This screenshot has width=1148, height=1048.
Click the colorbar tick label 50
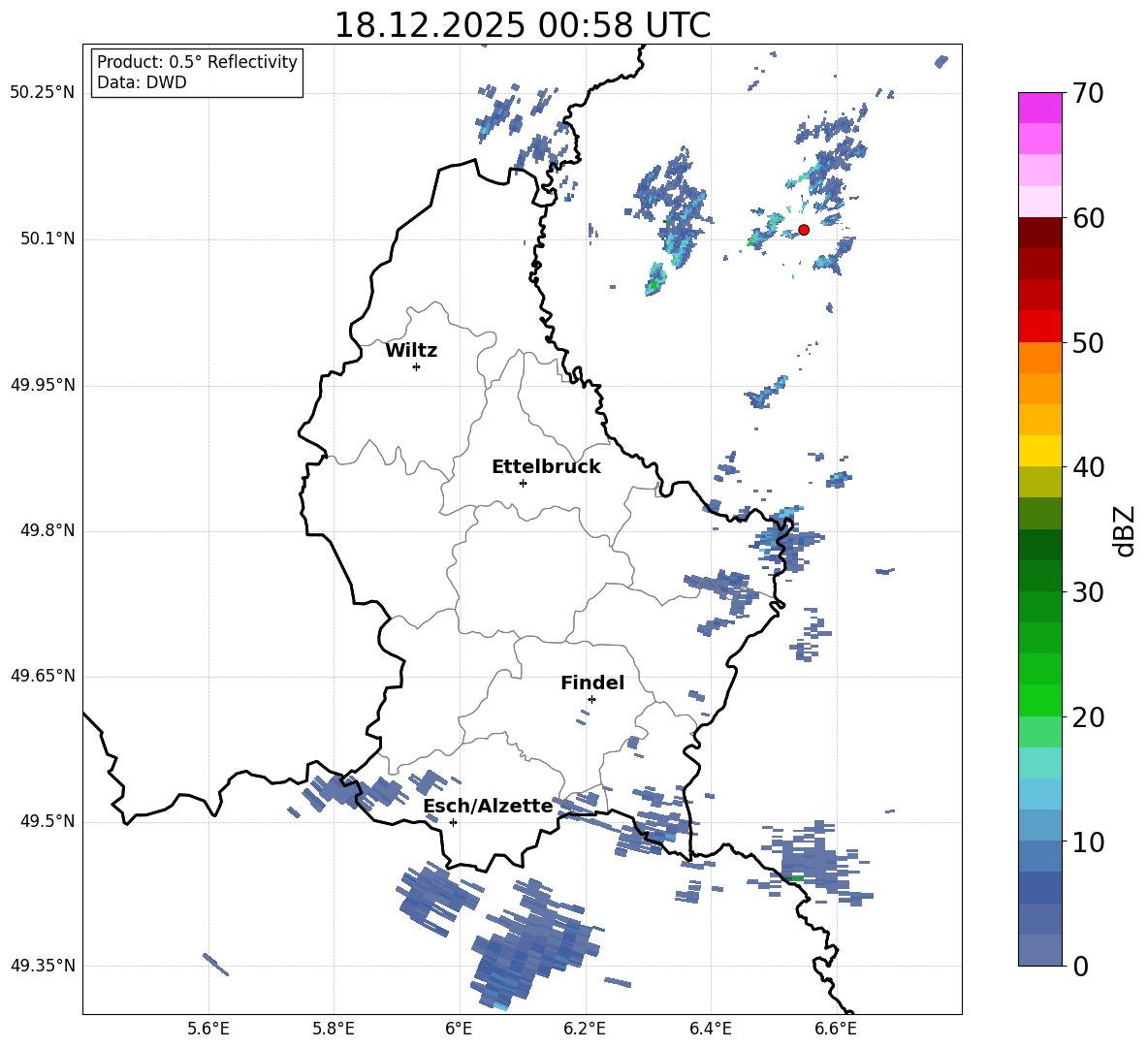(x=1089, y=342)
